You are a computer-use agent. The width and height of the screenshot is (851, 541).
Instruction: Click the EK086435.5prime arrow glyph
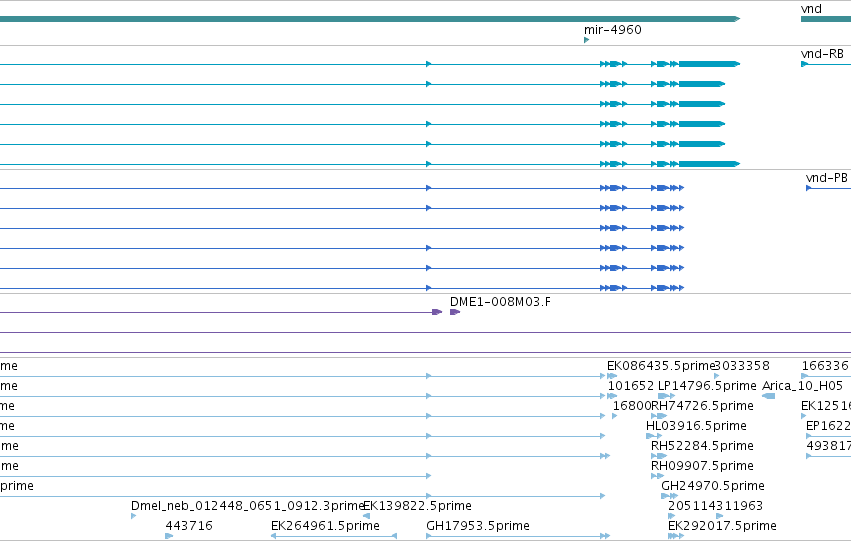tap(612, 376)
